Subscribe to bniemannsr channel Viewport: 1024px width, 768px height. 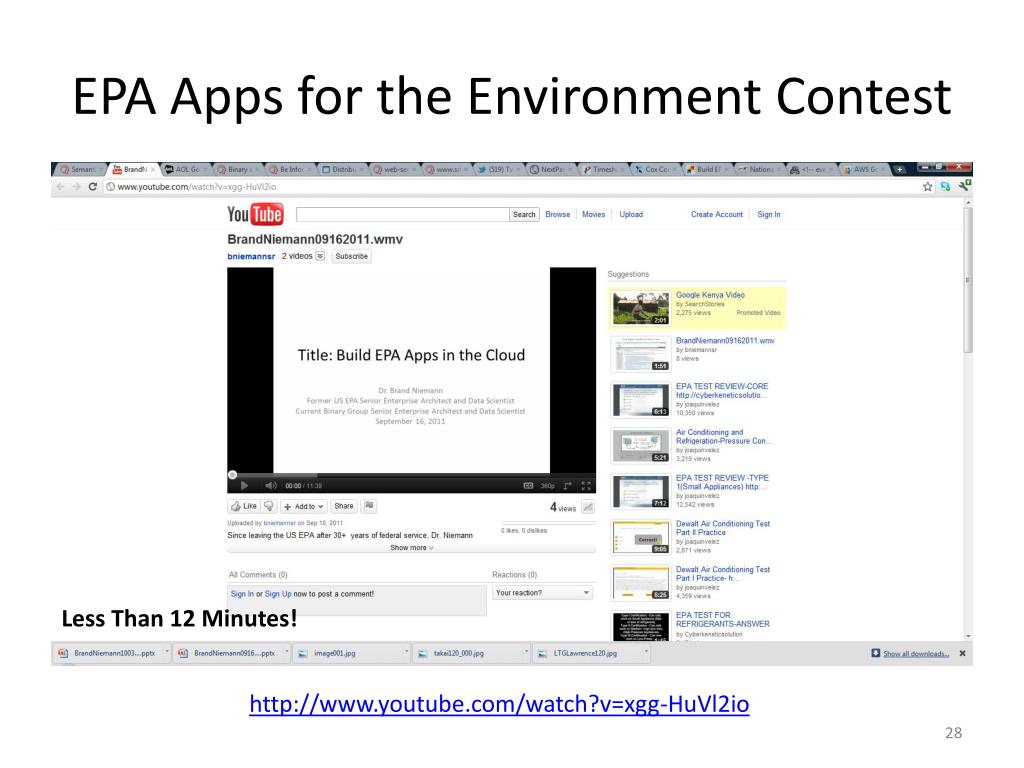[x=351, y=256]
